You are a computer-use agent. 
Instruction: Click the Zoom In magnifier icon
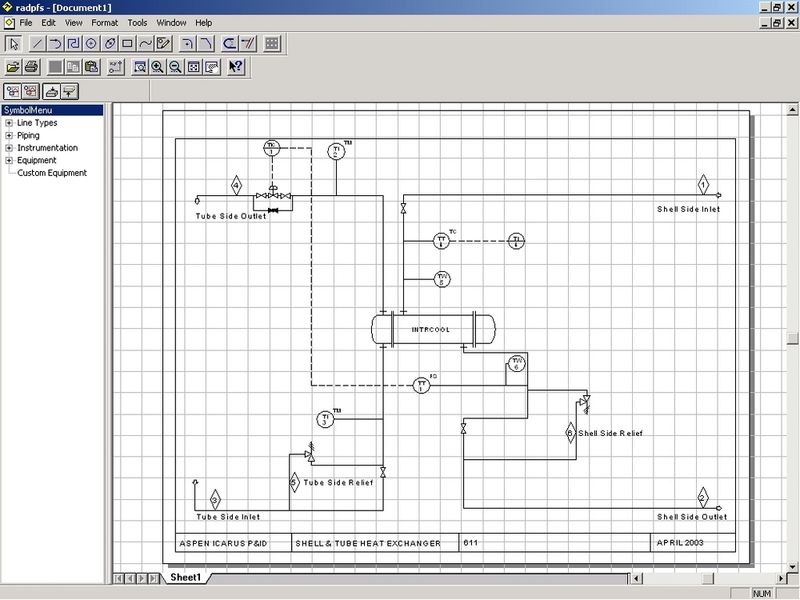158,67
